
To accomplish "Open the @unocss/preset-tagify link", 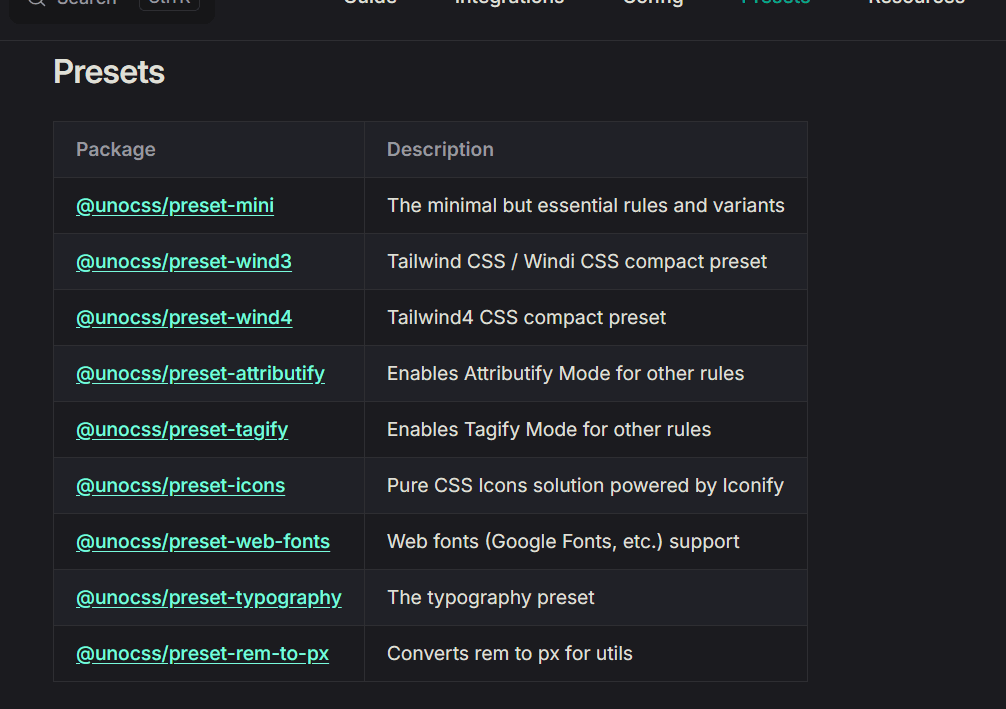I will tap(182, 429).
